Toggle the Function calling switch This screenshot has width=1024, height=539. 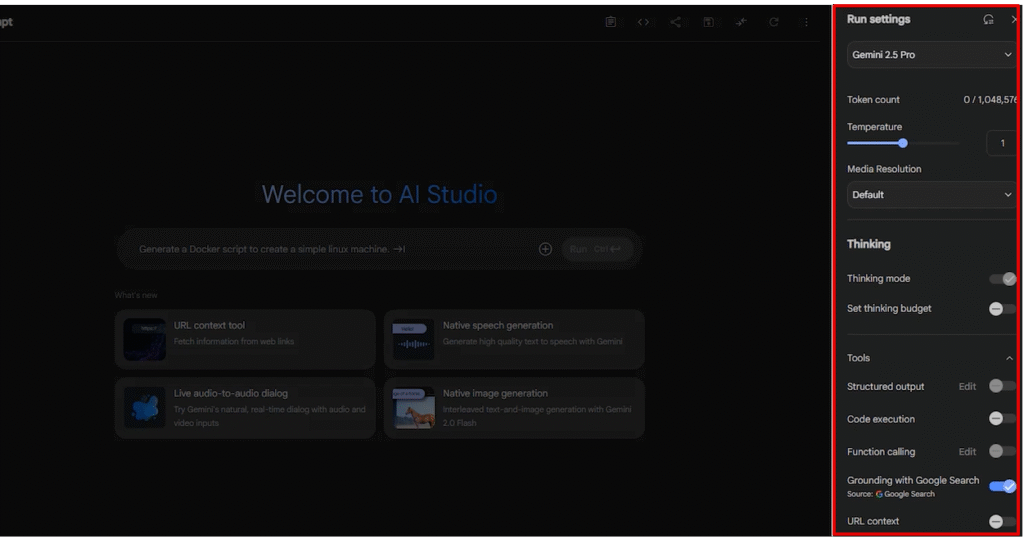tap(1002, 451)
